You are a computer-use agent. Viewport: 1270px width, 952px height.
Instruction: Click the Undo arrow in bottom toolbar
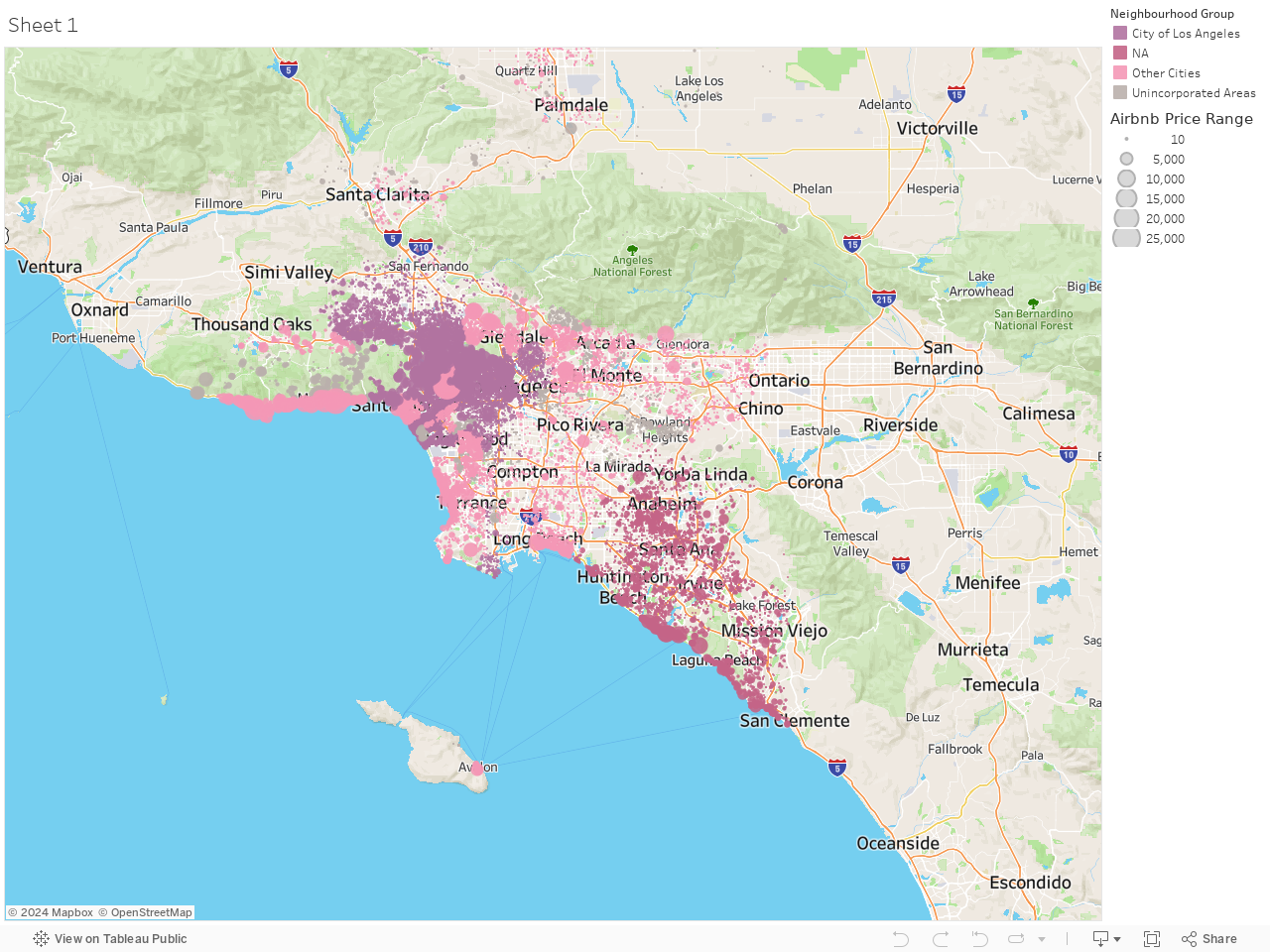coord(901,938)
